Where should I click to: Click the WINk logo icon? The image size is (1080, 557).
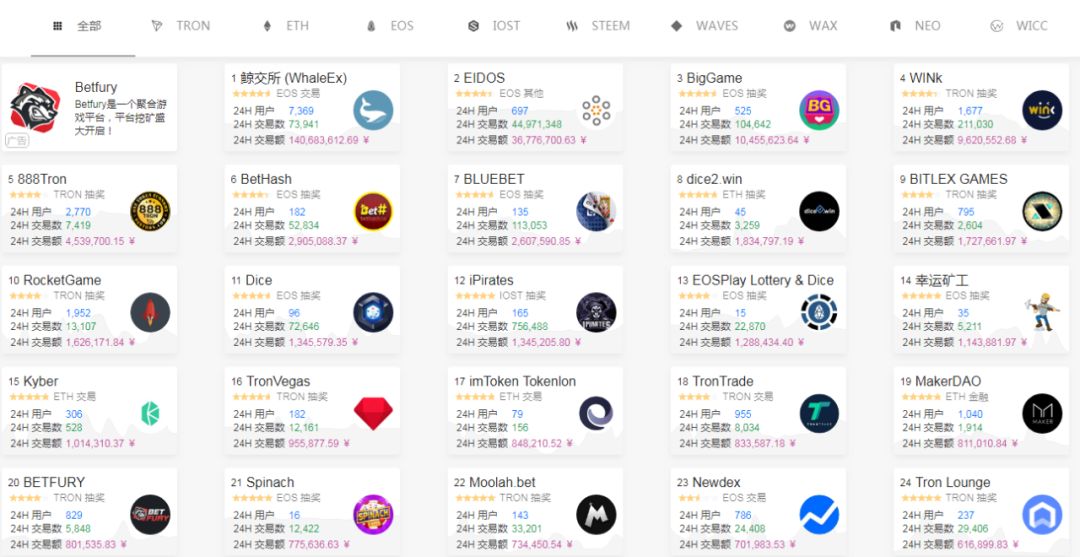(x=1042, y=110)
